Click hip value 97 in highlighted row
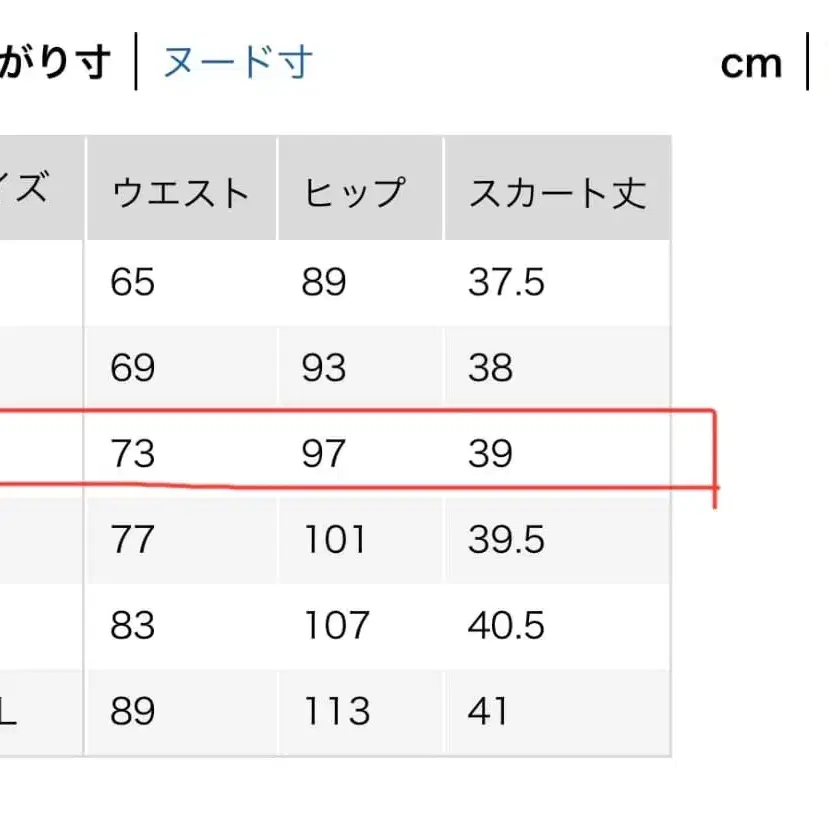The width and height of the screenshot is (828, 828). 320,452
